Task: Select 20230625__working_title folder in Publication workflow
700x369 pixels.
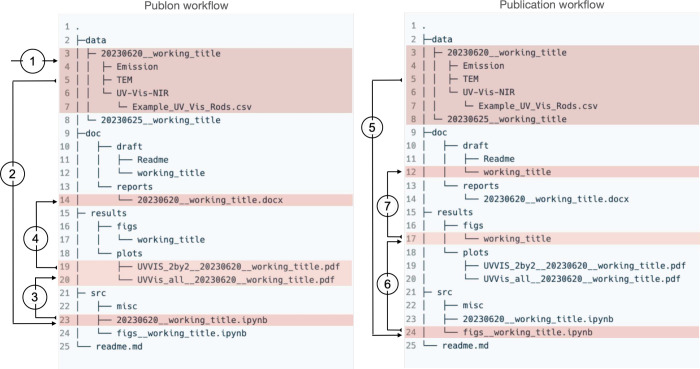Action: (507, 119)
